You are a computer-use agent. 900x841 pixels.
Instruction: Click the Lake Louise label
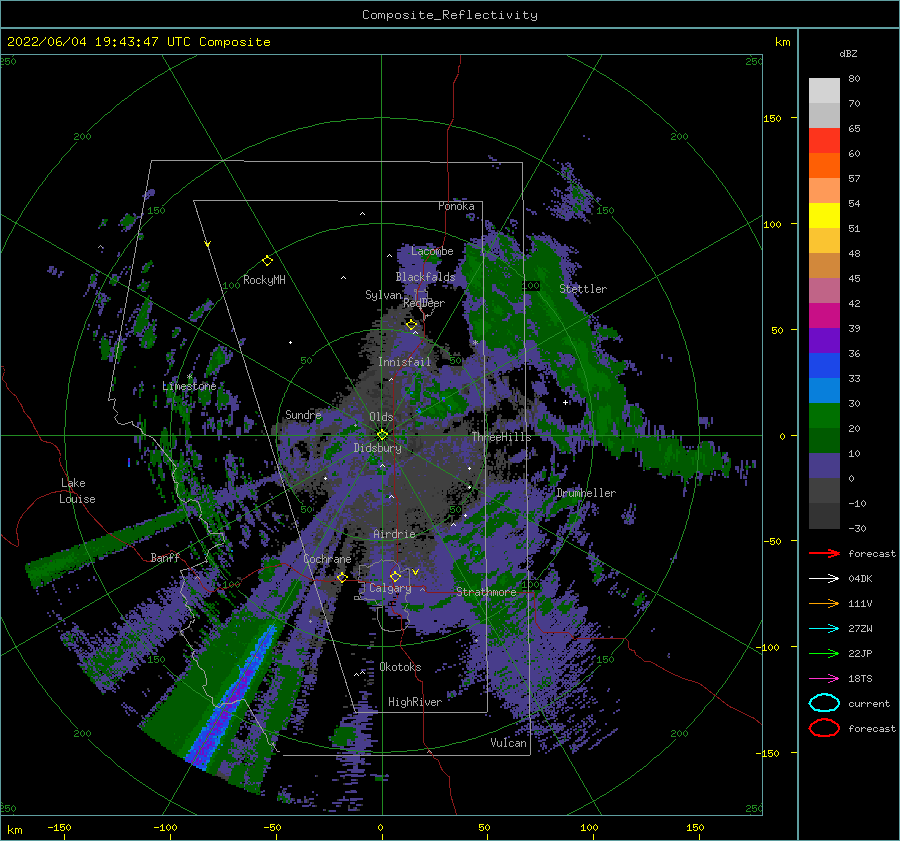(x=77, y=491)
